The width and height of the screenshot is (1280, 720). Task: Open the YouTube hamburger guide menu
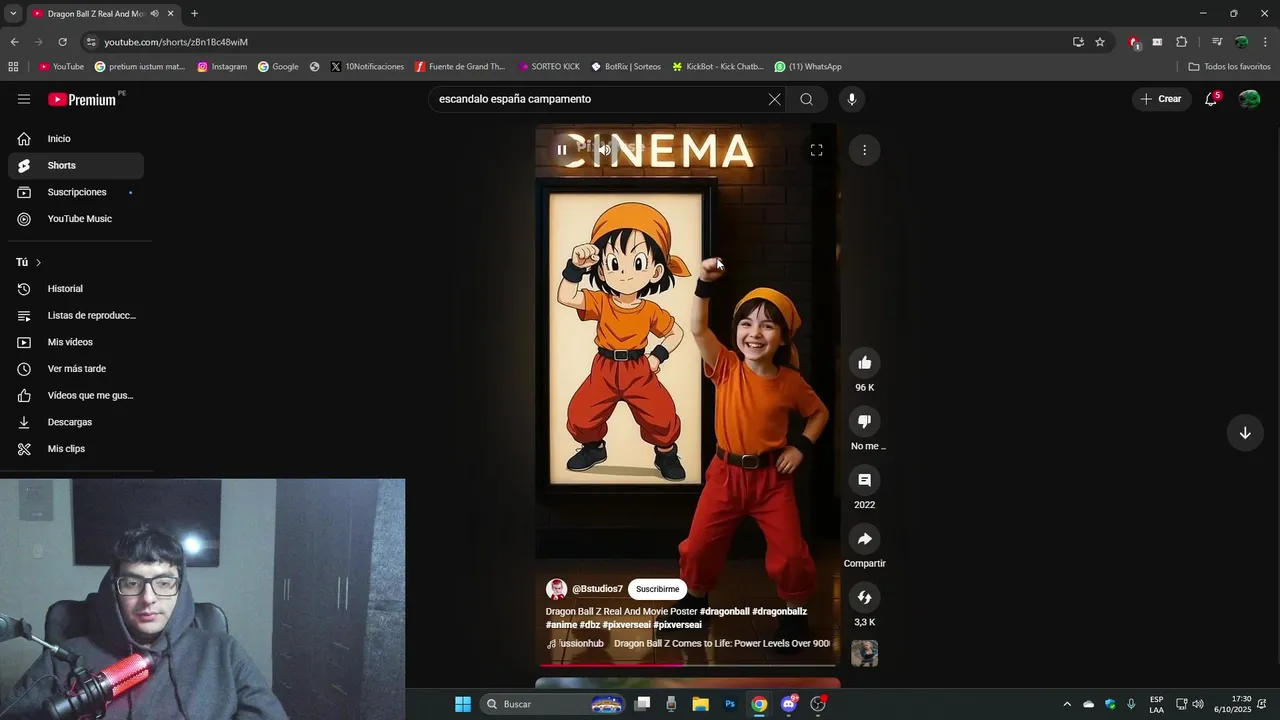pyautogui.click(x=24, y=99)
